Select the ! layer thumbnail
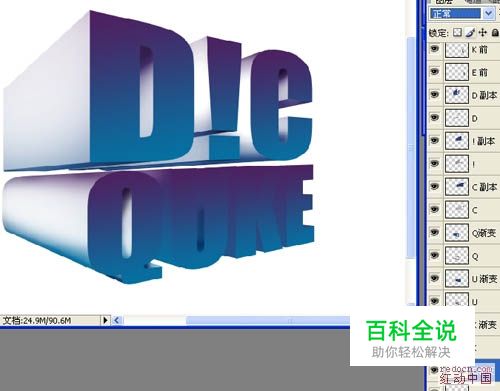The width and height of the screenshot is (500, 391). [x=457, y=164]
